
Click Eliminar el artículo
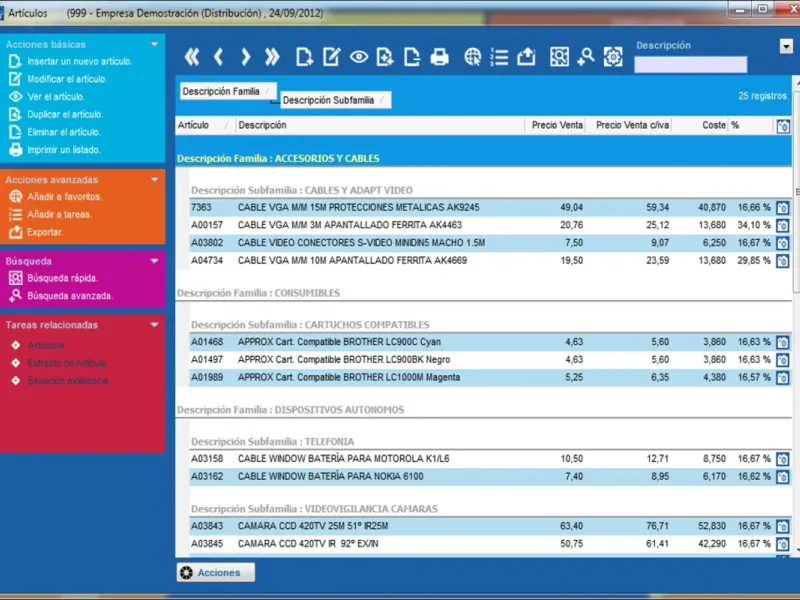click(x=64, y=132)
